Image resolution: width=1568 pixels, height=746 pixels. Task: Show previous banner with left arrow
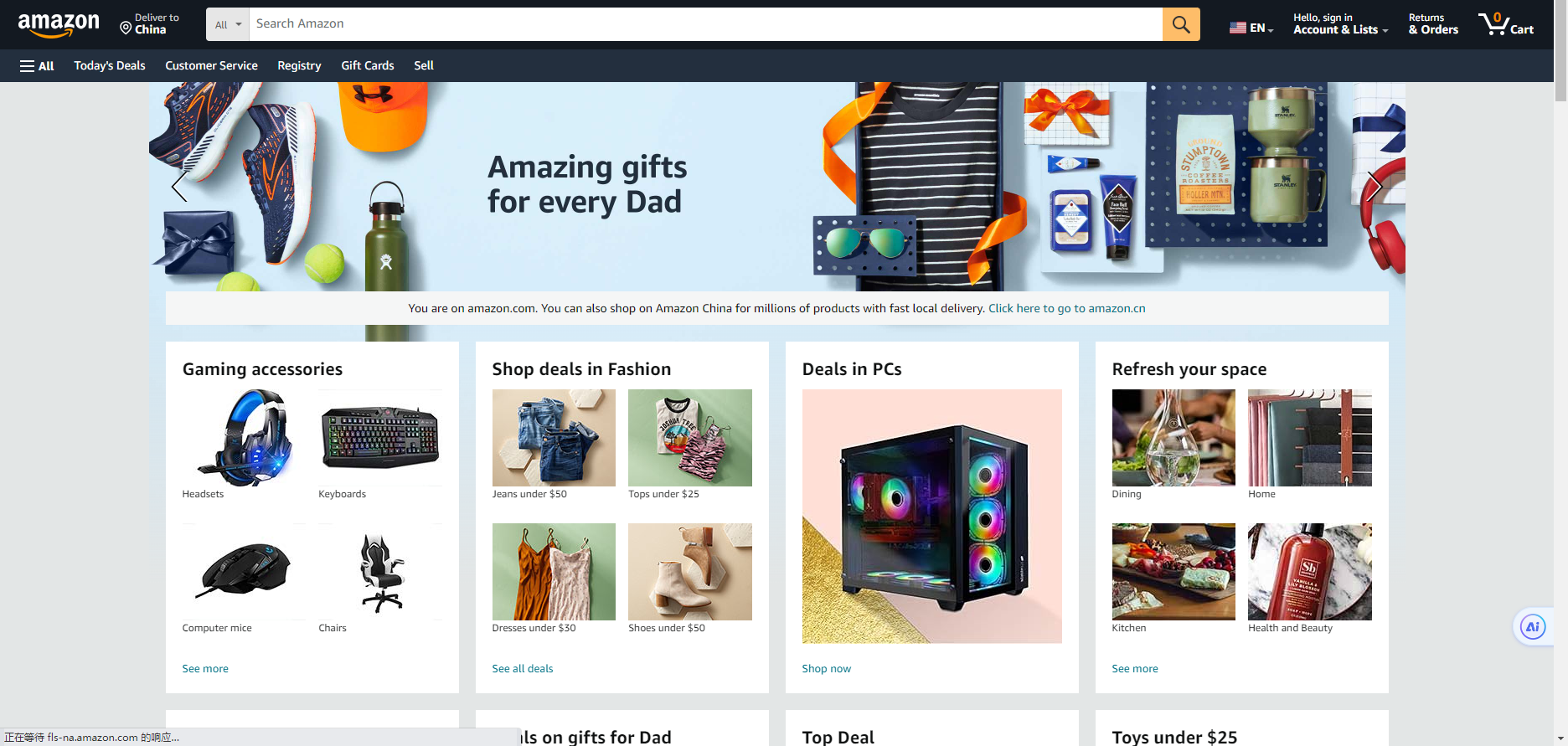click(x=178, y=187)
